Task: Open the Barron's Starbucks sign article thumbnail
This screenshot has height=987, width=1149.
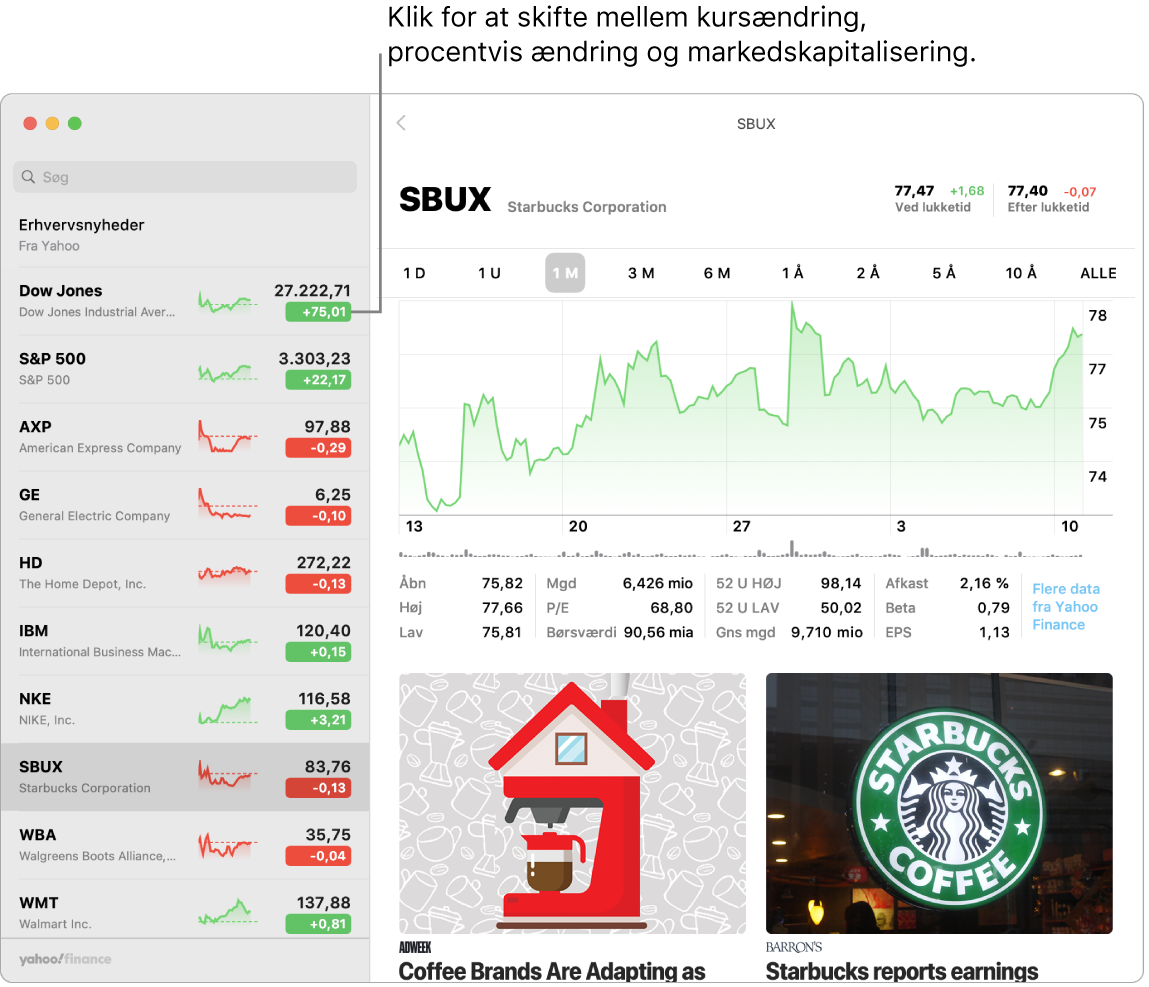Action: pyautogui.click(x=939, y=803)
